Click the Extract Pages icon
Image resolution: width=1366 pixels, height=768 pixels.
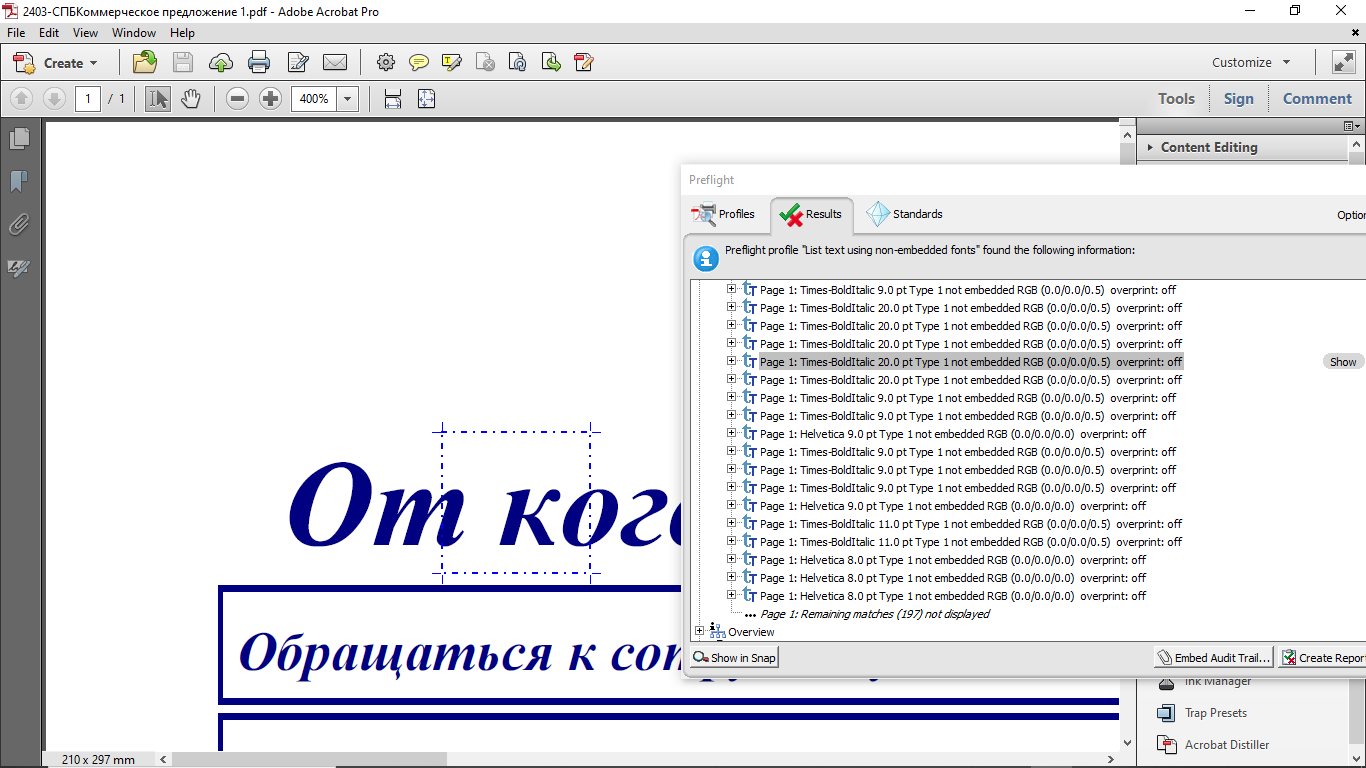551,63
